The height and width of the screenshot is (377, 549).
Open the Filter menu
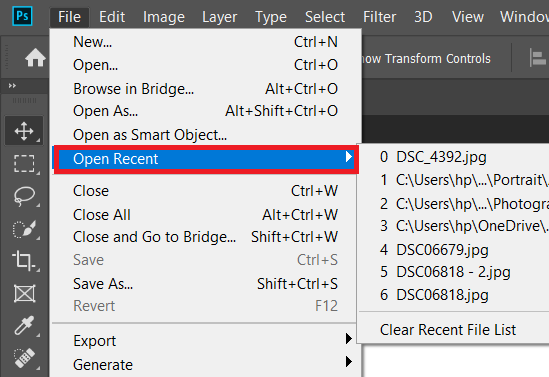click(x=380, y=17)
